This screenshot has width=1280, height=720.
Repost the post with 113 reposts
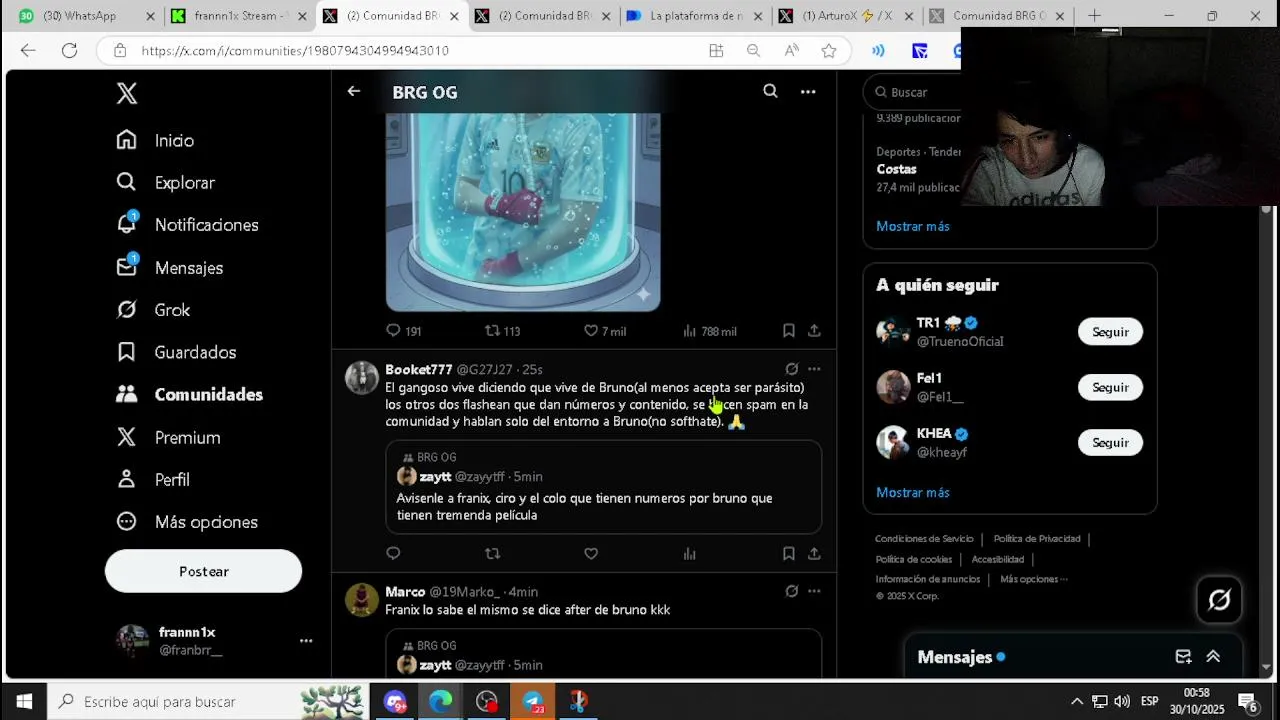[x=502, y=331]
